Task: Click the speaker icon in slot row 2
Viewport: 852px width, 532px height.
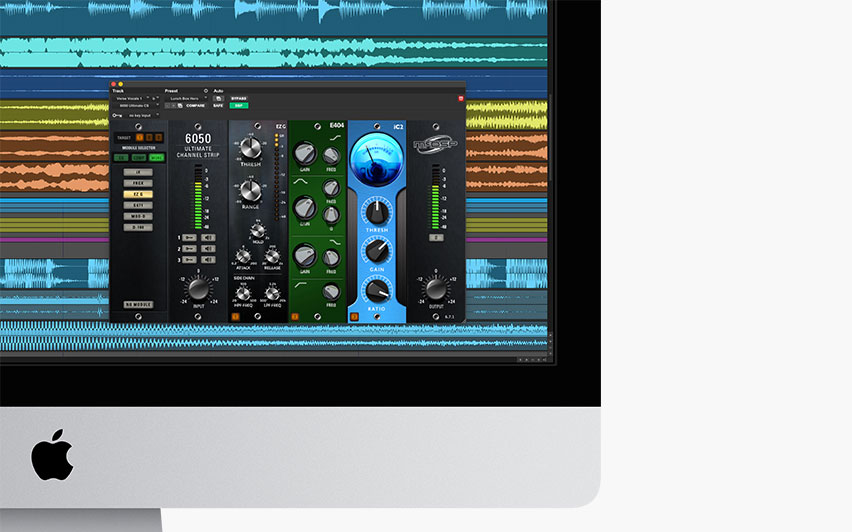Action: (208, 248)
